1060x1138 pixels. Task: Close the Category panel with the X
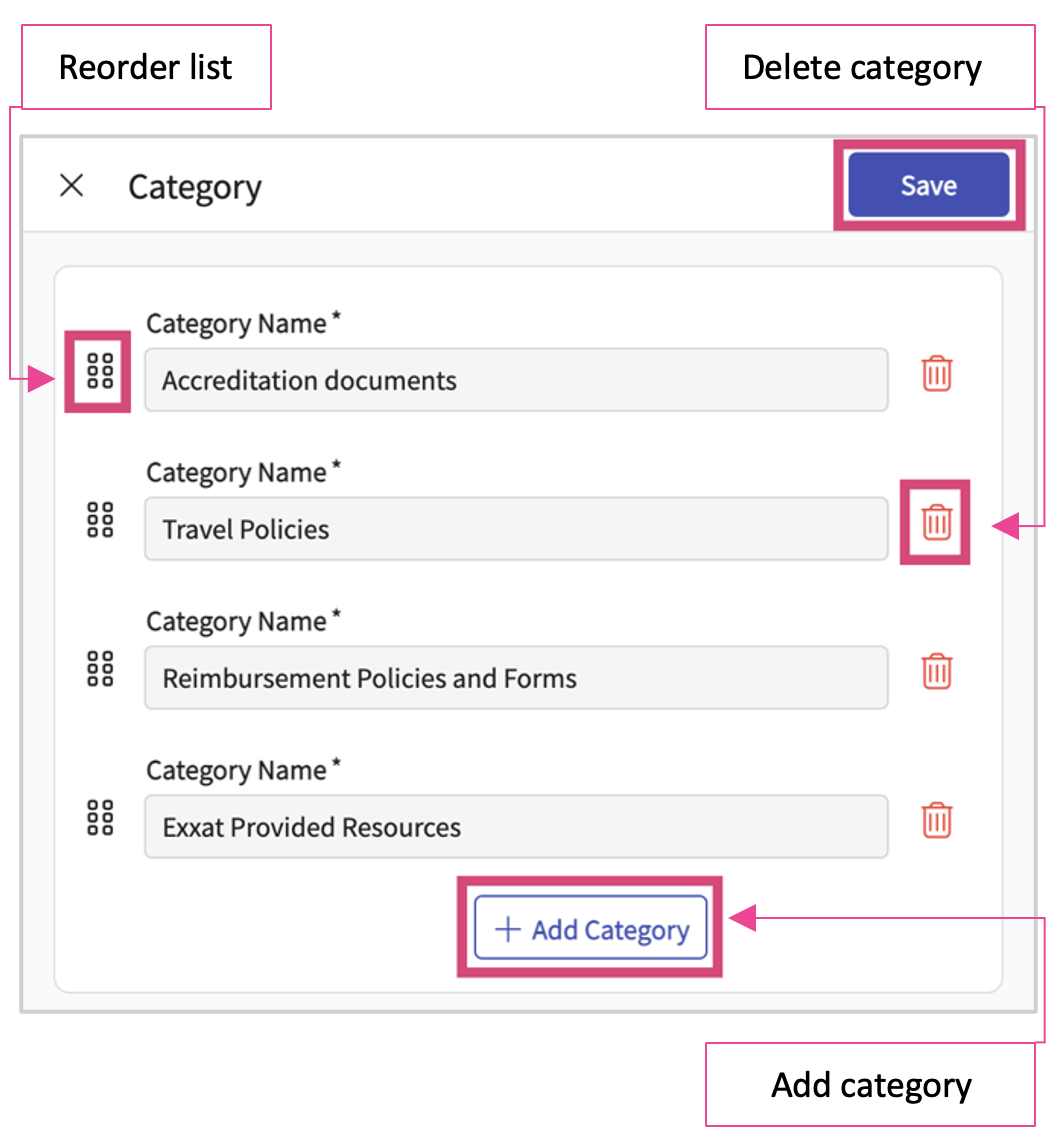pyautogui.click(x=72, y=186)
